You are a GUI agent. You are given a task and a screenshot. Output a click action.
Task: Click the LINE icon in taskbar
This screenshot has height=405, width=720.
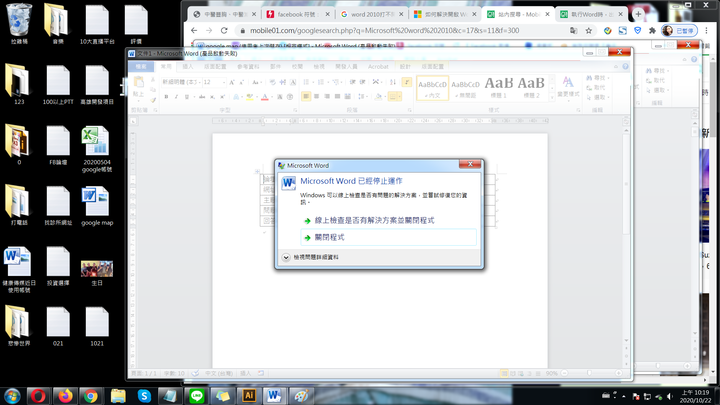point(197,396)
